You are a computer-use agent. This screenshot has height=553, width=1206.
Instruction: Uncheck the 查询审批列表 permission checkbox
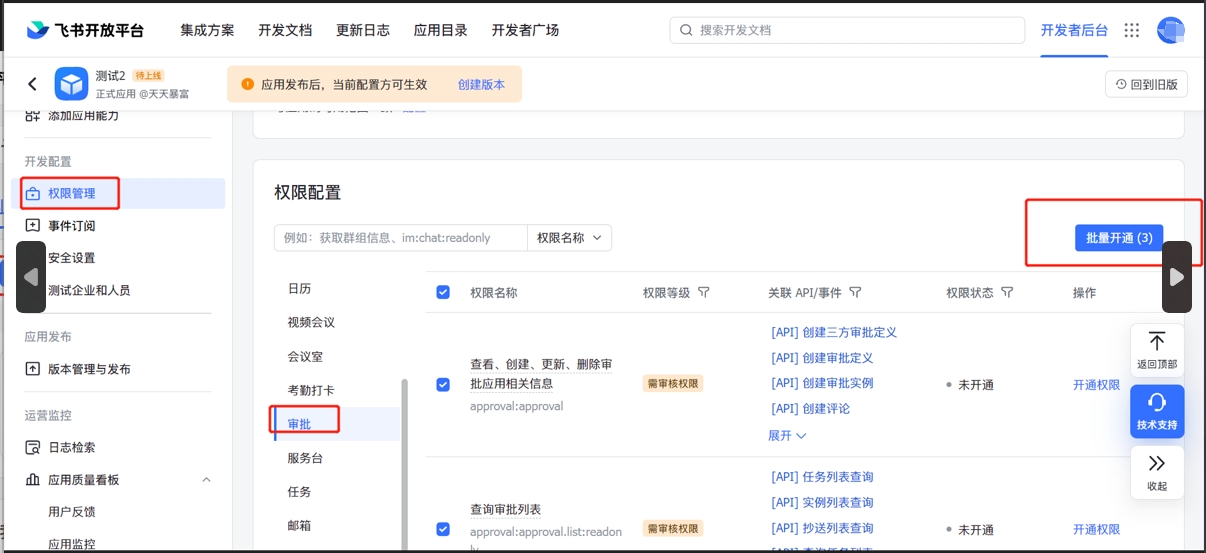[x=443, y=529]
